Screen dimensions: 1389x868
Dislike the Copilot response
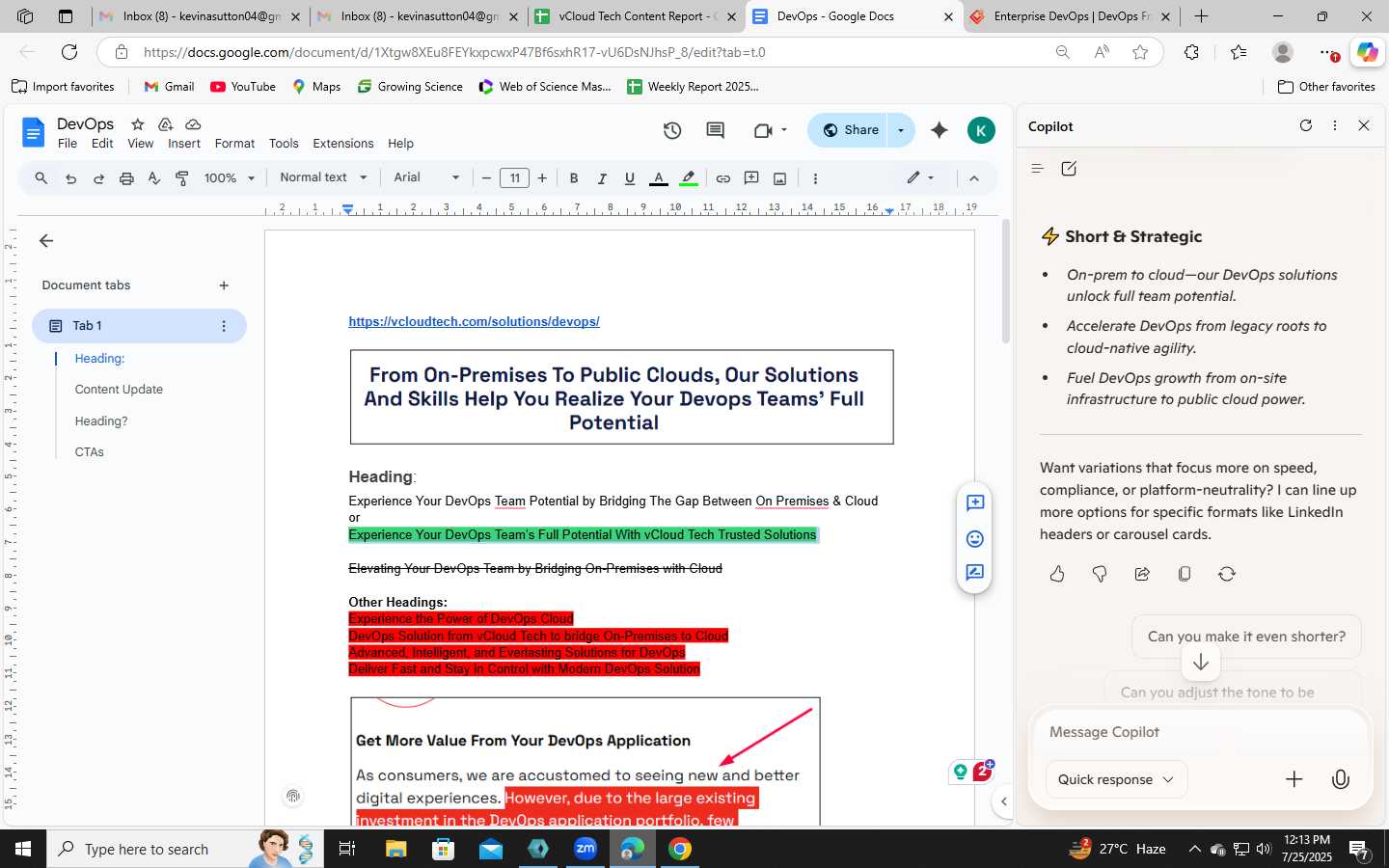[1100, 574]
